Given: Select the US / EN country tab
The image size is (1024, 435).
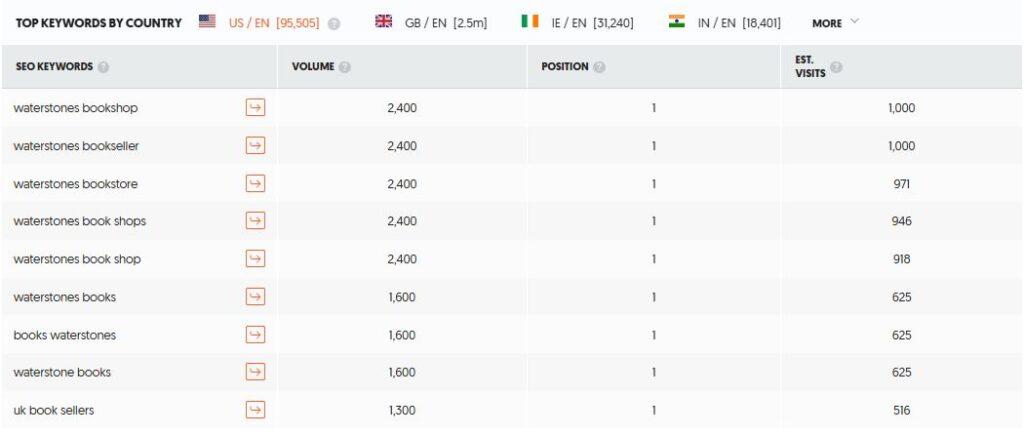Looking at the screenshot, I should pos(259,23).
